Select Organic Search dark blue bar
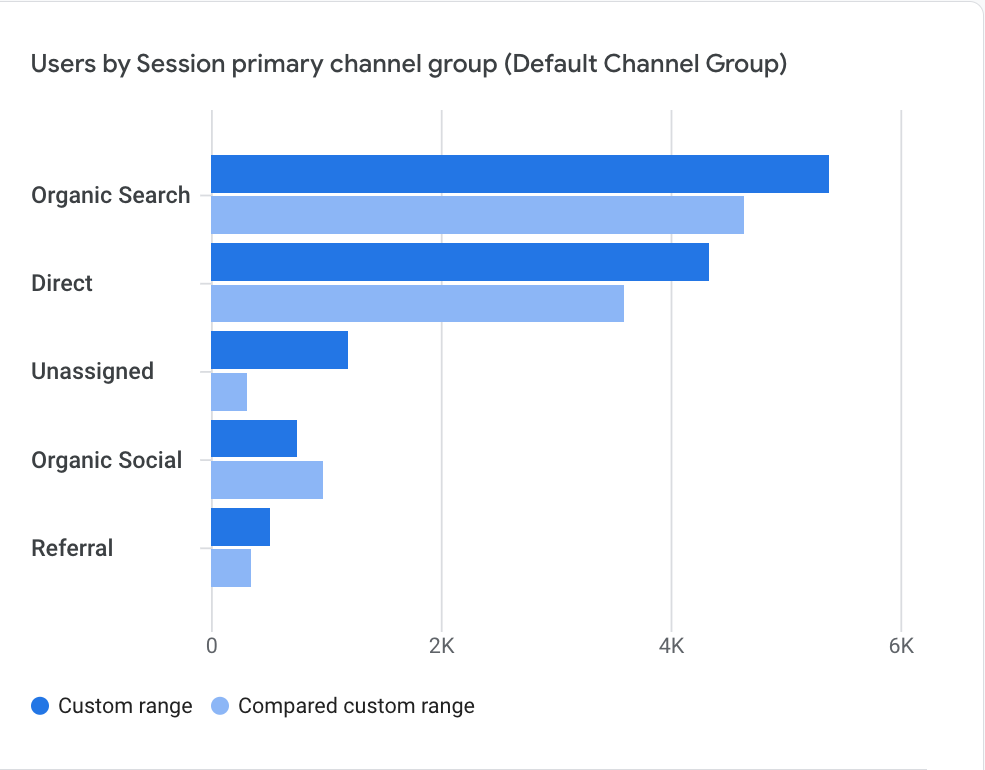The height and width of the screenshot is (770, 985). [x=519, y=174]
